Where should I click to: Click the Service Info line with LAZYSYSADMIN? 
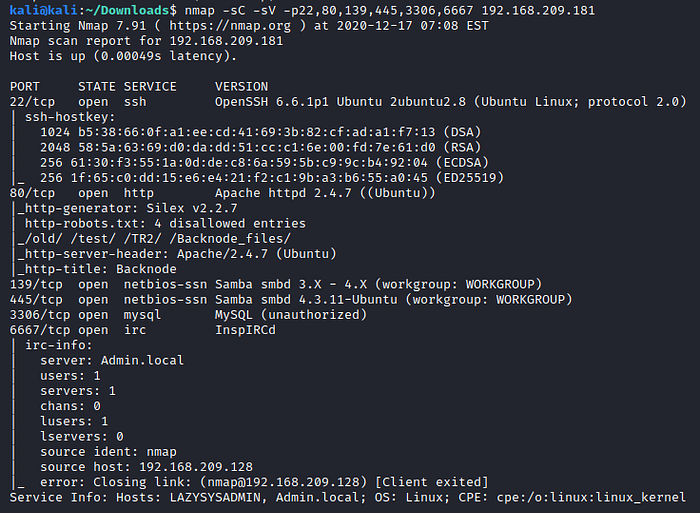(x=340, y=497)
